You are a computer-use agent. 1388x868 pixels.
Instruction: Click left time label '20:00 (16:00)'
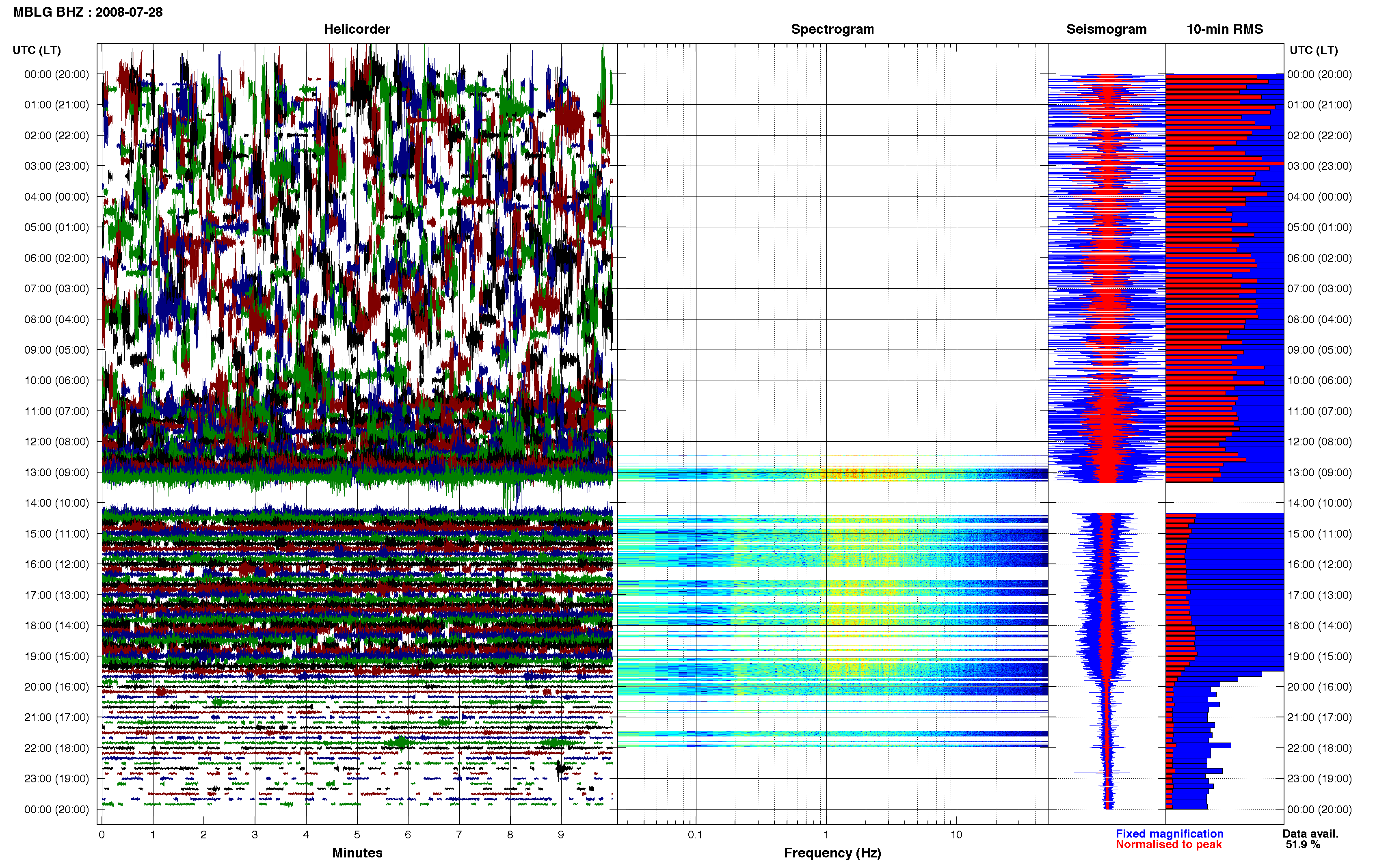pyautogui.click(x=56, y=687)
